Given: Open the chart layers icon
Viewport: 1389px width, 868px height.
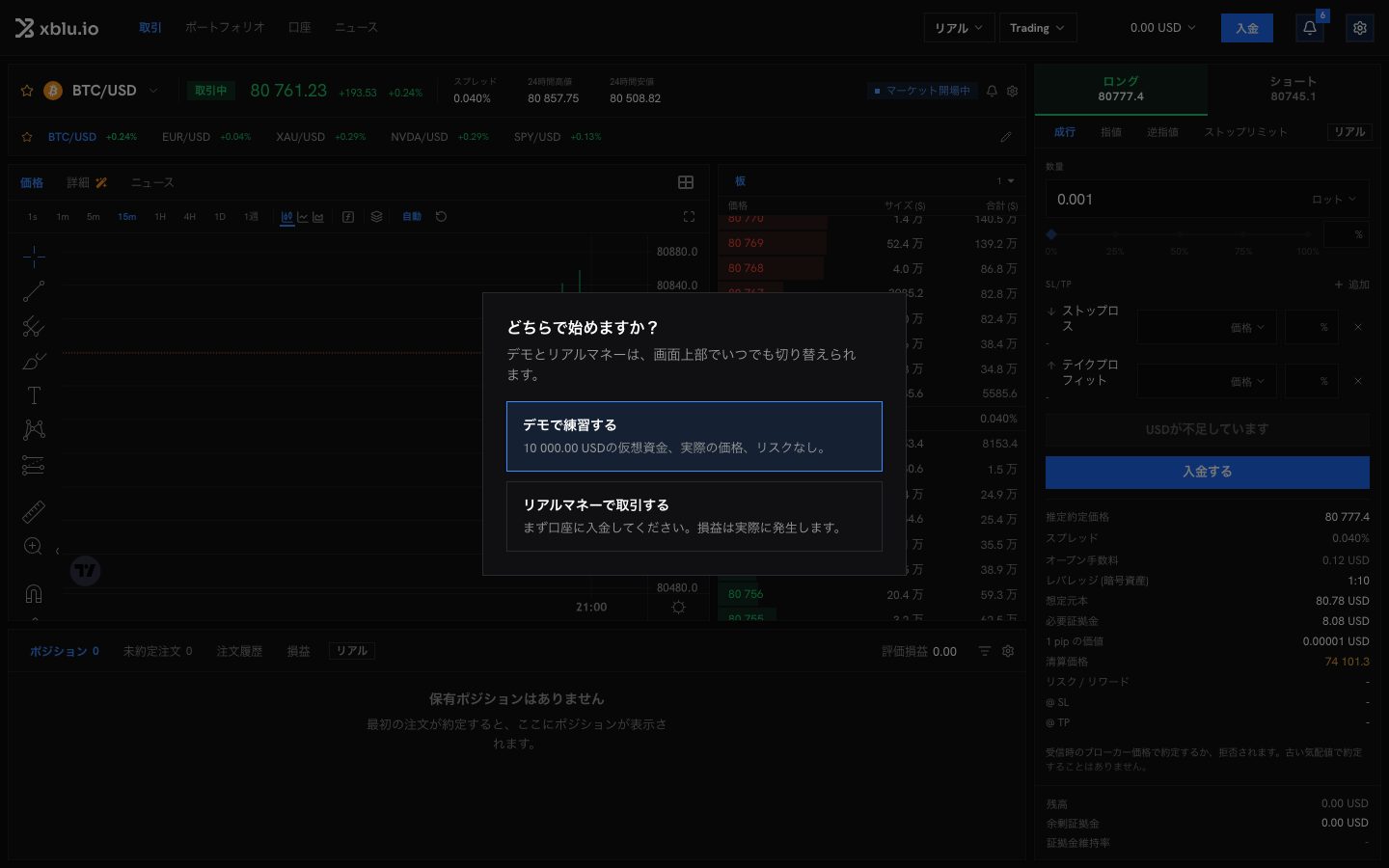Looking at the screenshot, I should (377, 217).
